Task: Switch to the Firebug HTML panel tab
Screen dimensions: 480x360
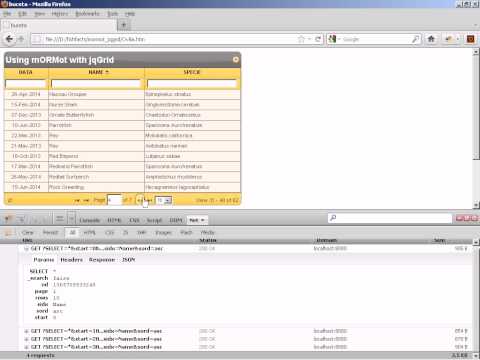Action: (x=114, y=220)
